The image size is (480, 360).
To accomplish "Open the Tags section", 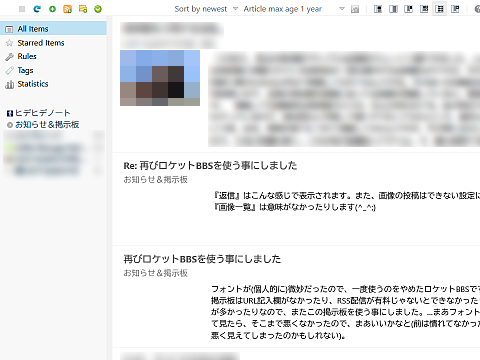I will click(25, 70).
